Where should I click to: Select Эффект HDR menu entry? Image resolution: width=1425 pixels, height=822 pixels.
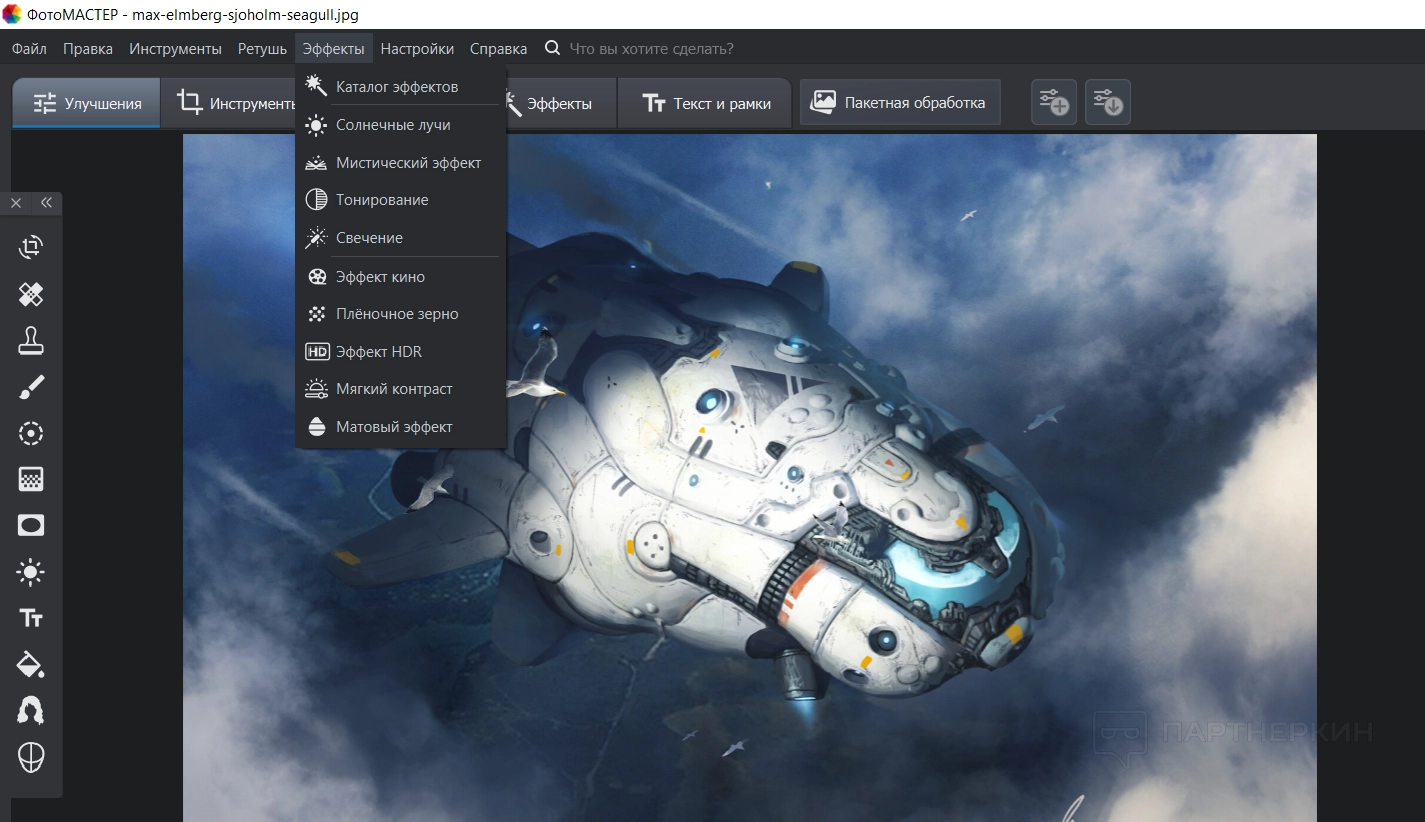click(x=378, y=352)
